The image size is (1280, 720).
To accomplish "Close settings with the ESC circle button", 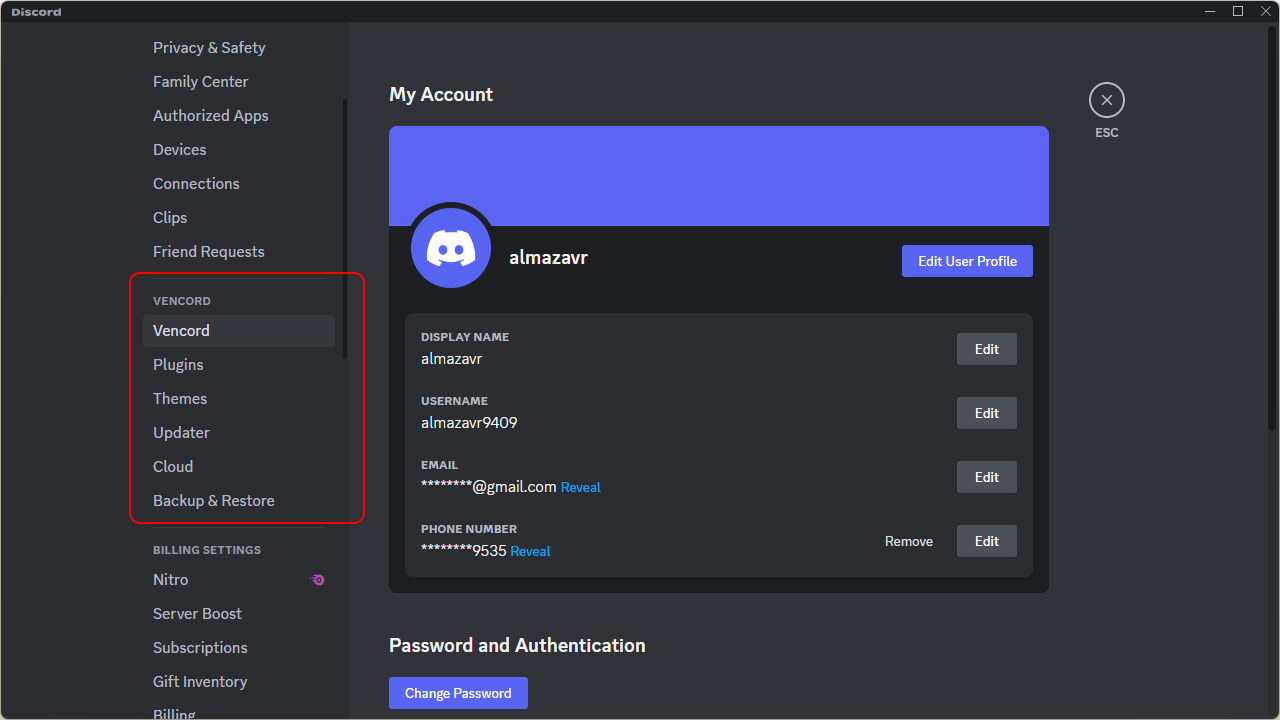I will tap(1106, 100).
